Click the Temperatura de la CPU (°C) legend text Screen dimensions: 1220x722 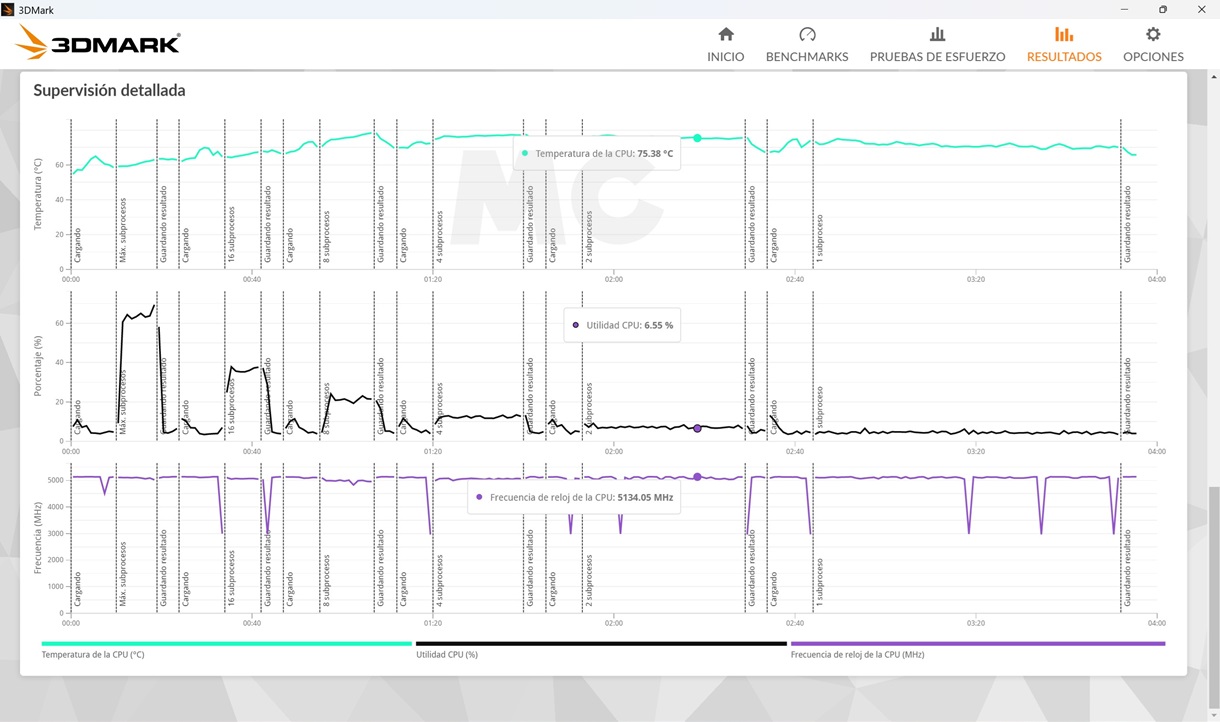pyautogui.click(x=93, y=655)
